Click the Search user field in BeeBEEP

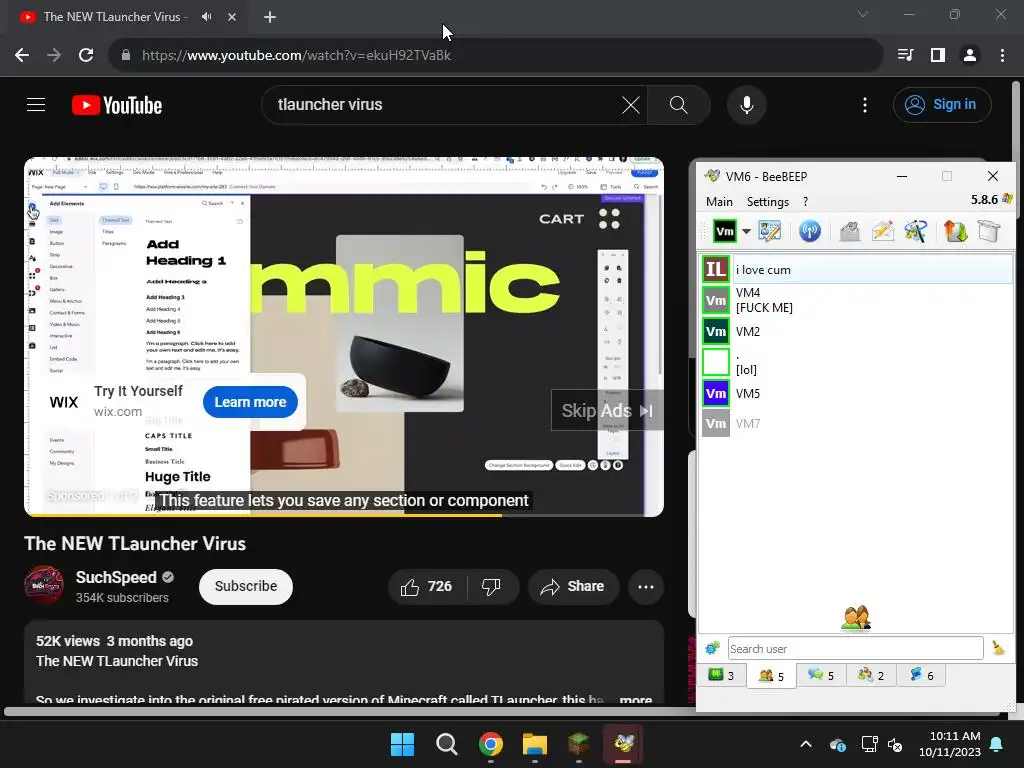coord(855,648)
